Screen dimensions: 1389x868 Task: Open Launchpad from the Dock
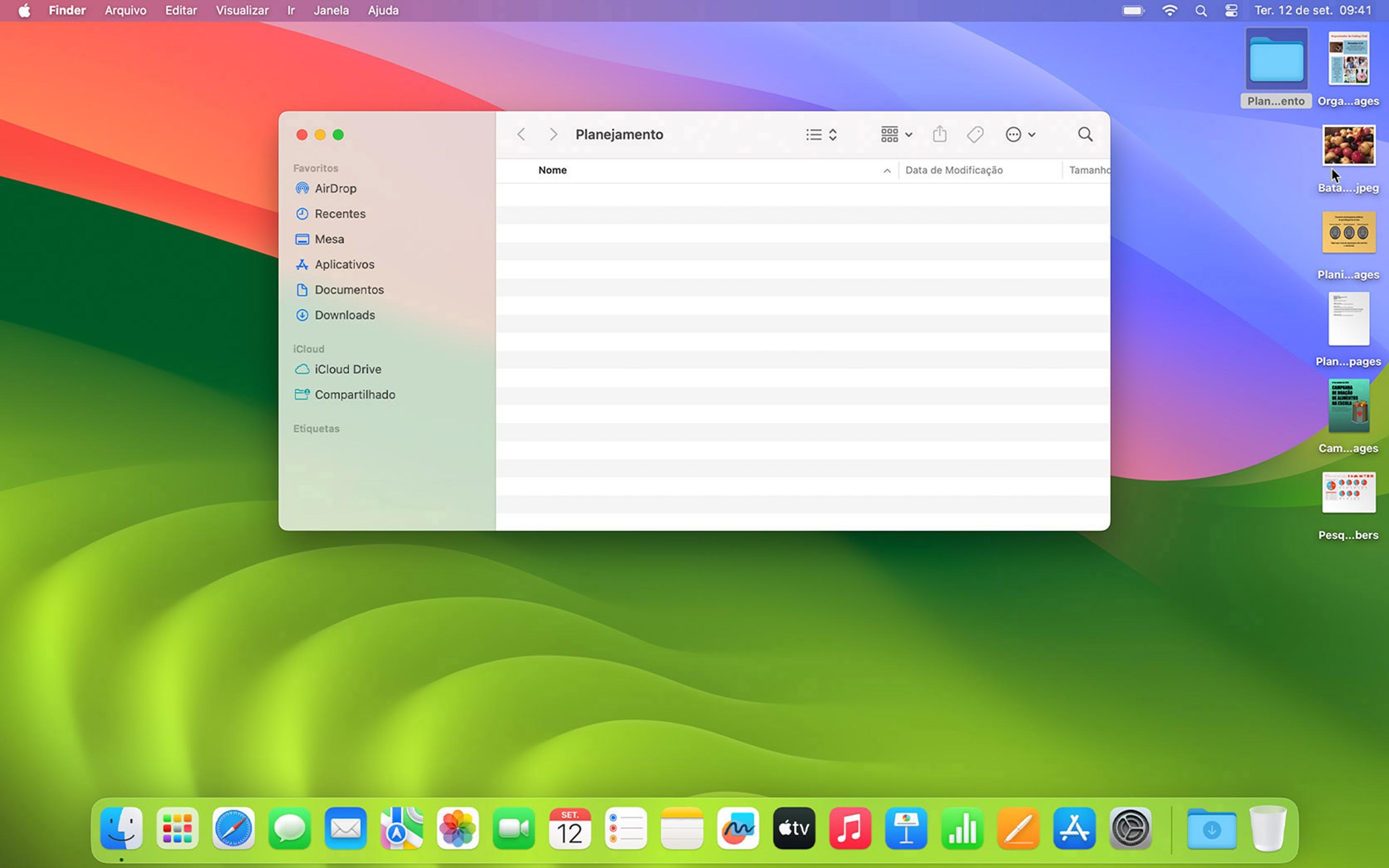[177, 828]
